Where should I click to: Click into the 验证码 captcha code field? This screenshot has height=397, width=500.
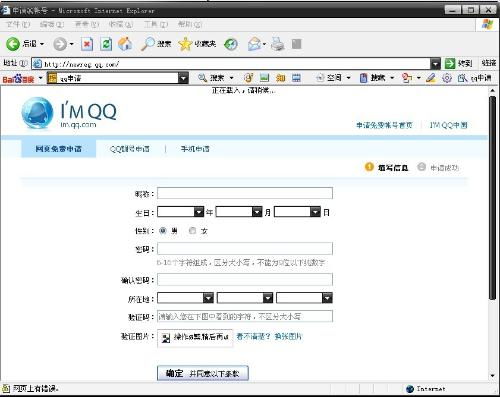[x=245, y=316]
